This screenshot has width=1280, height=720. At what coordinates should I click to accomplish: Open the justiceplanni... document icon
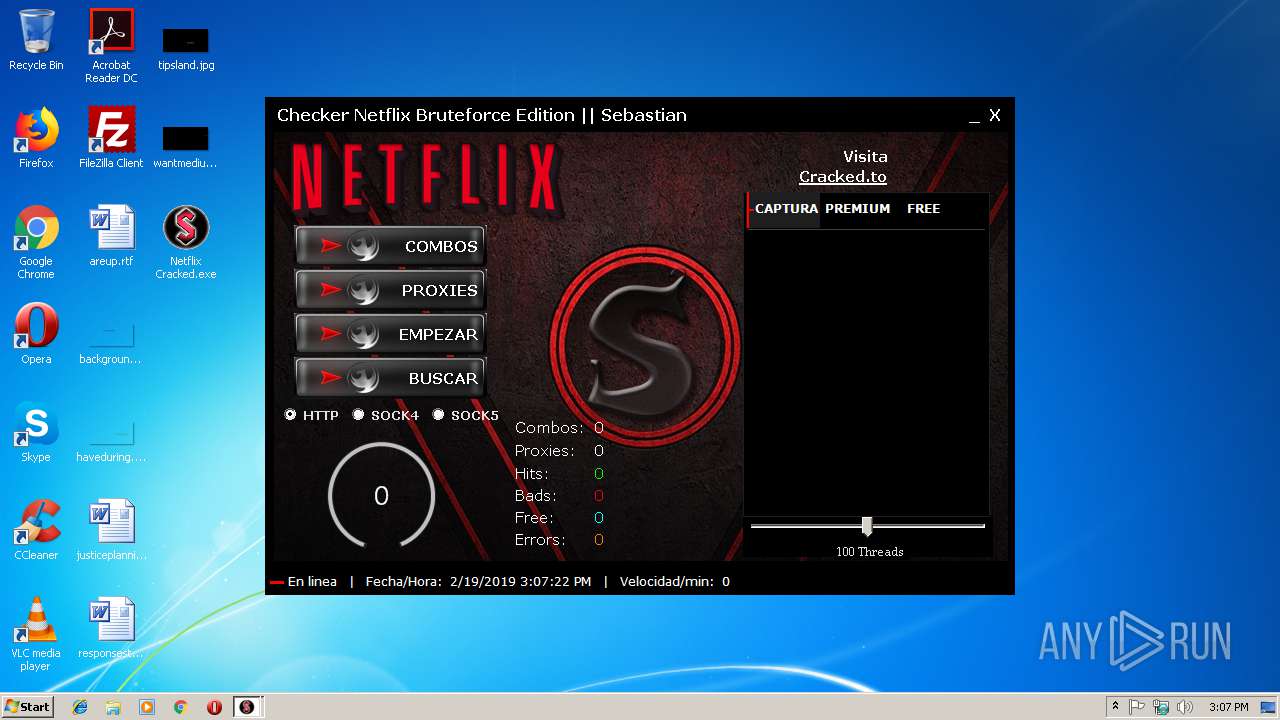tap(111, 530)
